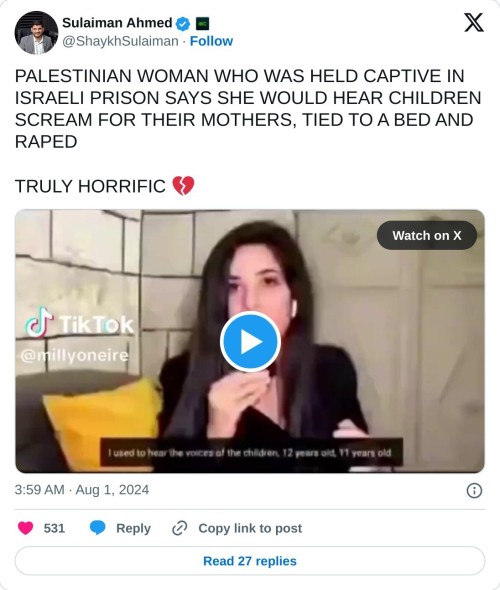
Task: Click the Reply label
Action: pos(133,528)
